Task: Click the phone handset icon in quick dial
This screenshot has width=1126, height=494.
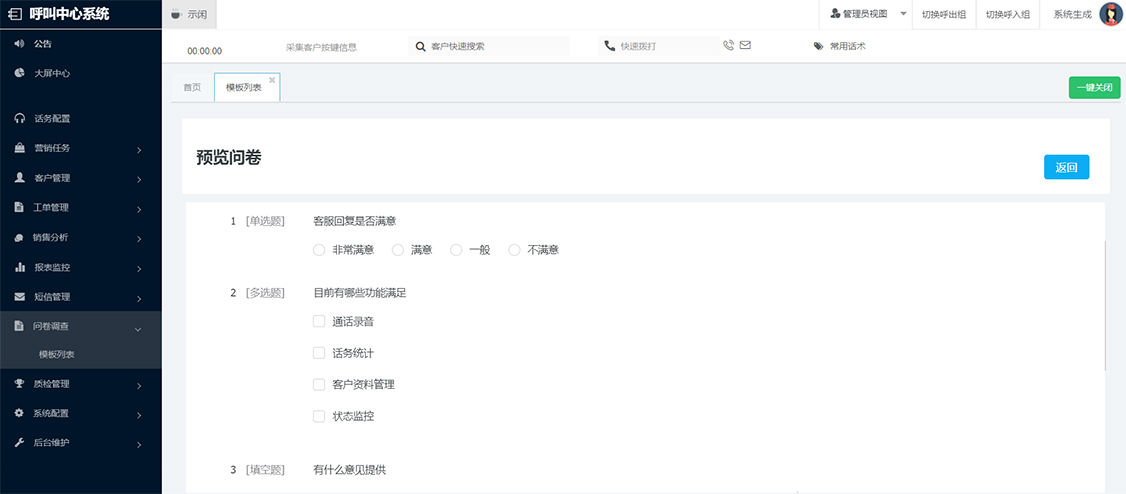Action: (610, 46)
